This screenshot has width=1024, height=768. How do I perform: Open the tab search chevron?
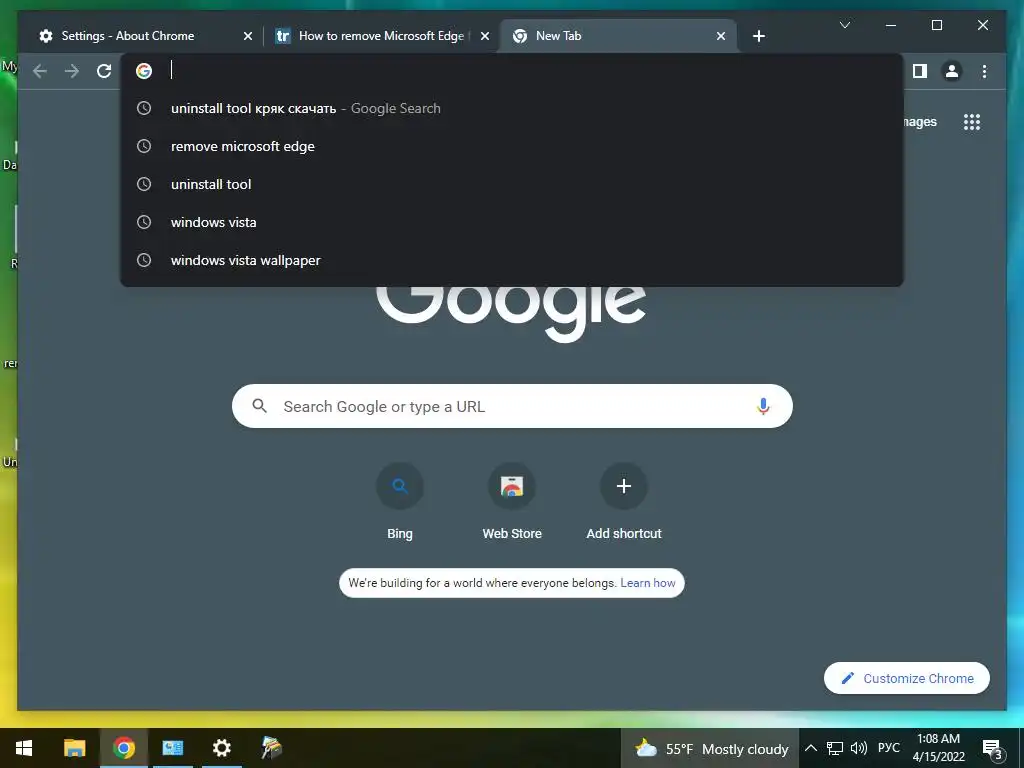844,25
